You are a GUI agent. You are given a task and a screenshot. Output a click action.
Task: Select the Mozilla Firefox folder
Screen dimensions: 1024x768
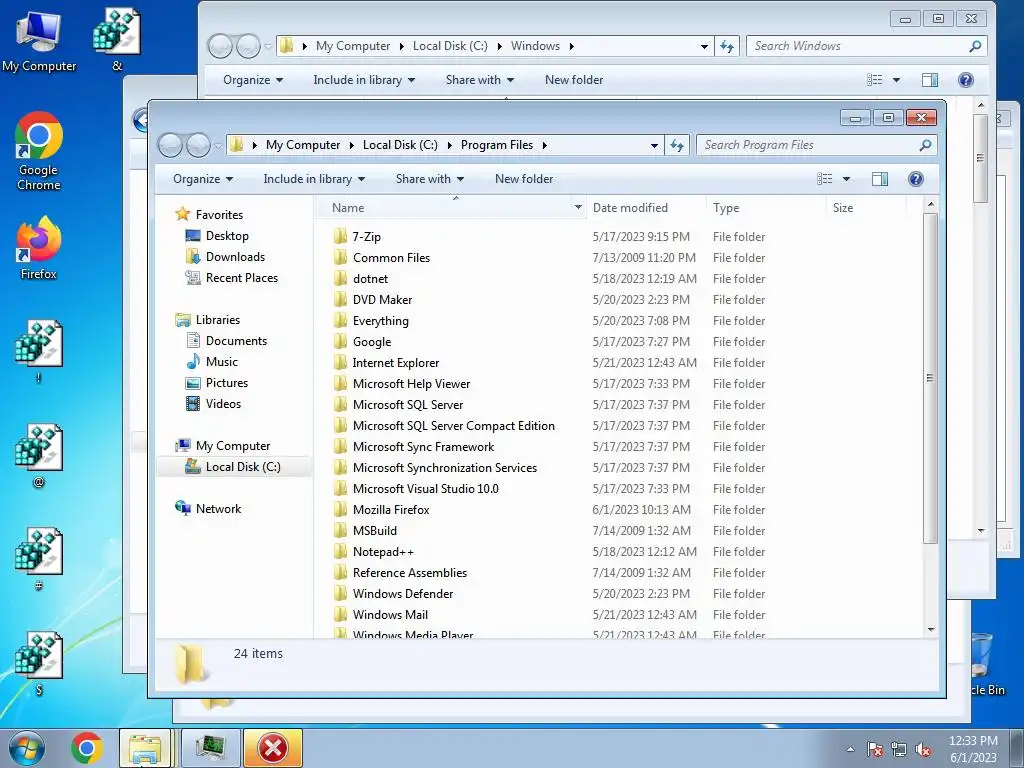click(391, 509)
